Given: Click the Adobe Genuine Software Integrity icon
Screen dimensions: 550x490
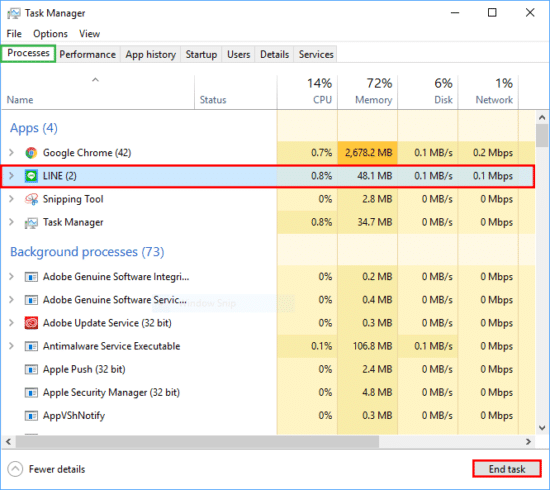Looking at the screenshot, I should click(x=31, y=277).
